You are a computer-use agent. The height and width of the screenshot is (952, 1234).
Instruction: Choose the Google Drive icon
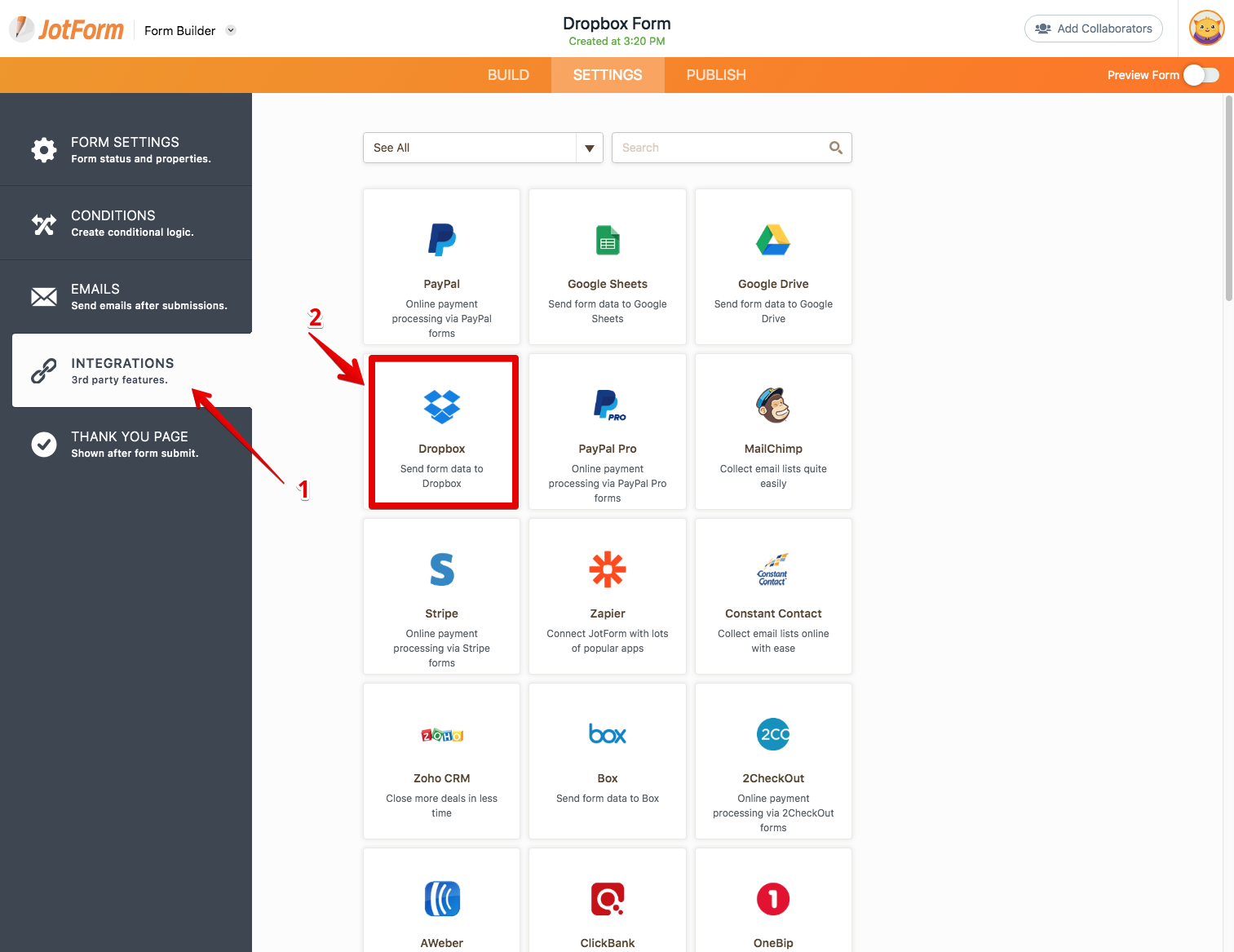click(773, 240)
